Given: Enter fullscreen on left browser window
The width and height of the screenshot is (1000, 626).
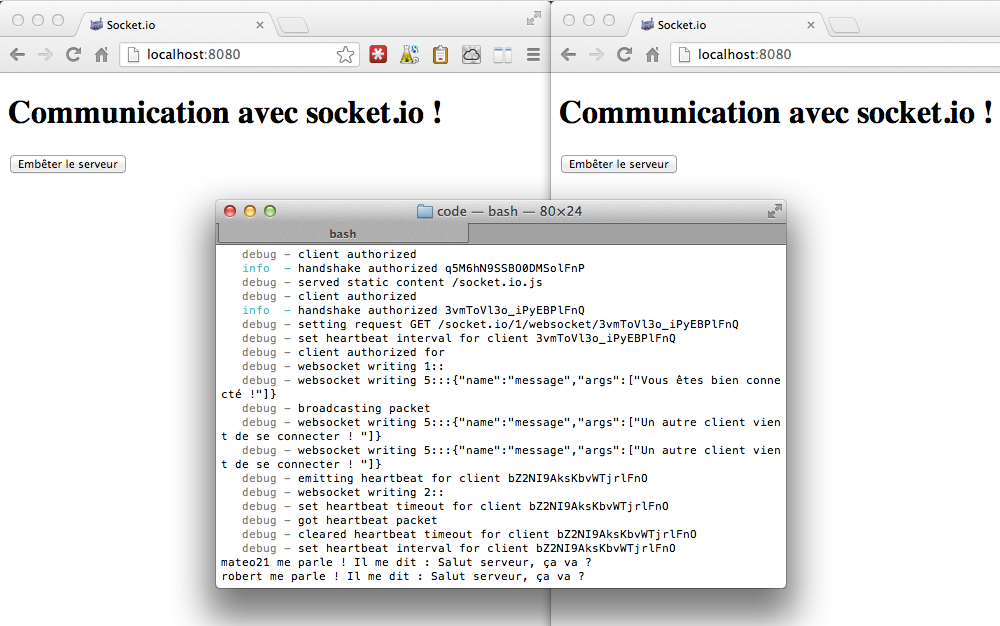Looking at the screenshot, I should coord(534,18).
